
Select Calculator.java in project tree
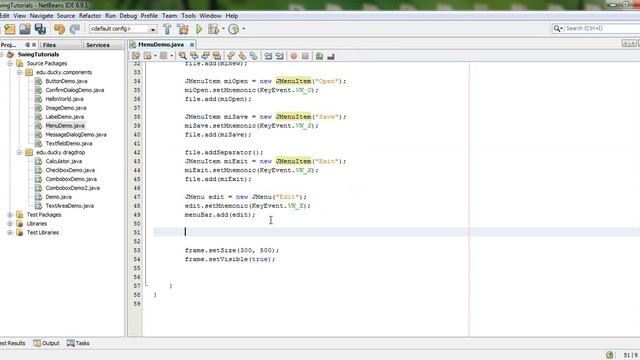click(x=64, y=161)
